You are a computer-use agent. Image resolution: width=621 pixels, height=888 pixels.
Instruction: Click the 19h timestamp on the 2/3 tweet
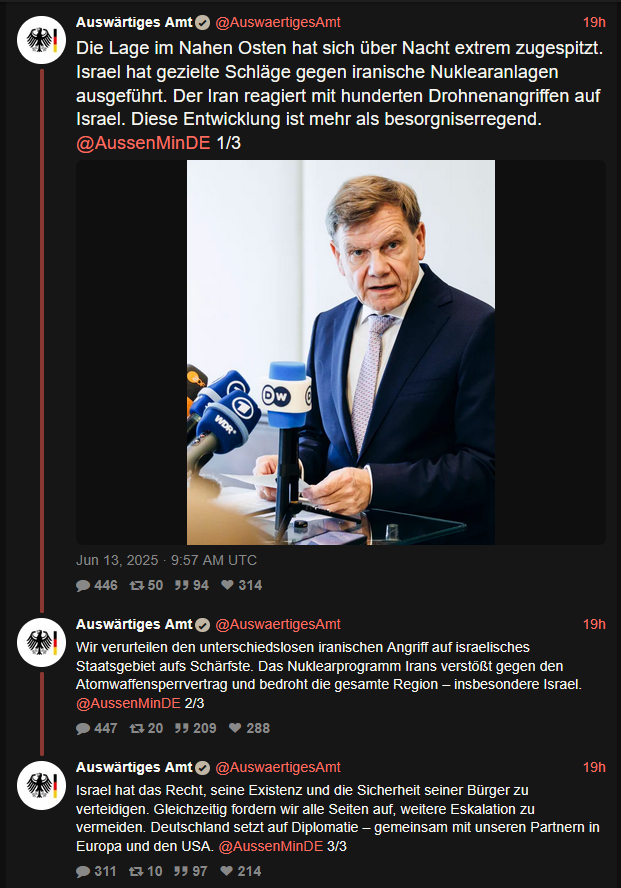[x=594, y=624]
